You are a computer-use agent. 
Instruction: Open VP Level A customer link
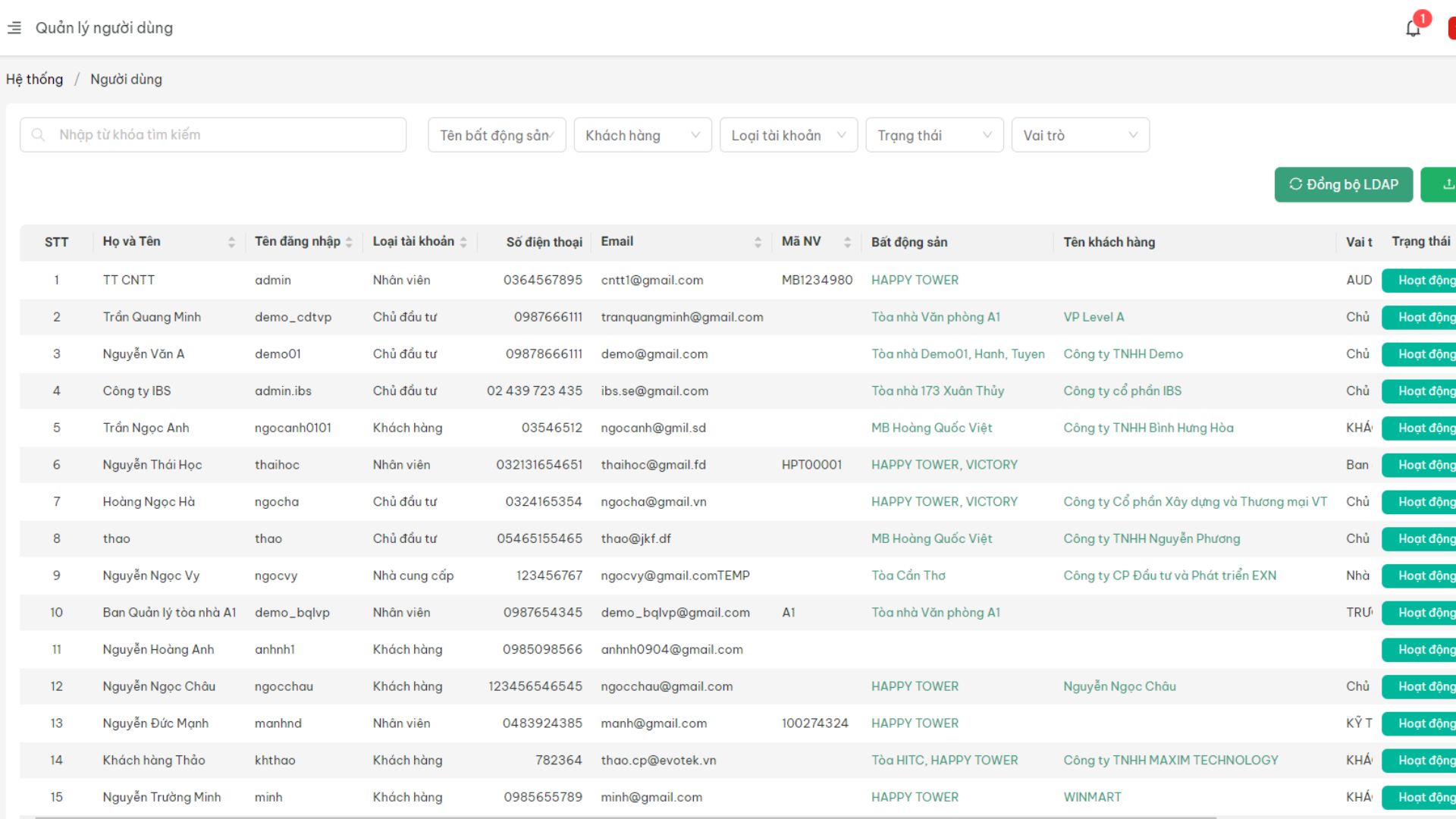[x=1094, y=317]
